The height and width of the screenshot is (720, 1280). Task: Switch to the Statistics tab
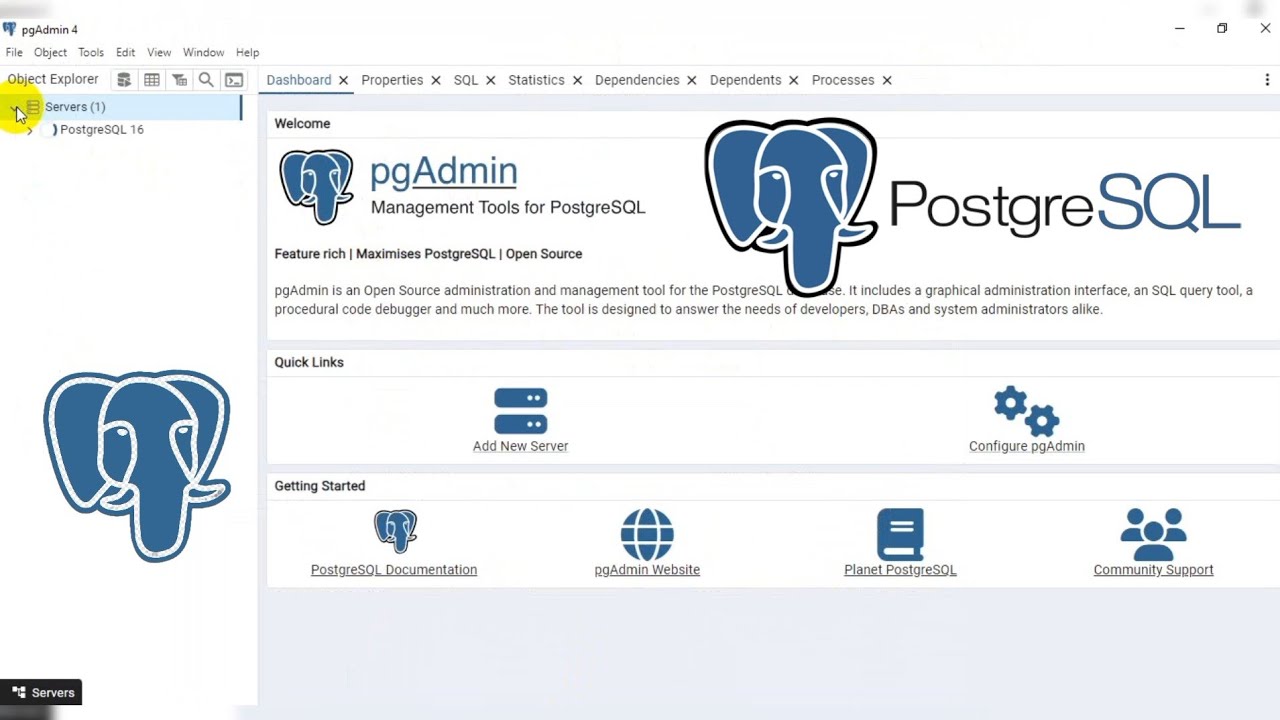click(536, 80)
